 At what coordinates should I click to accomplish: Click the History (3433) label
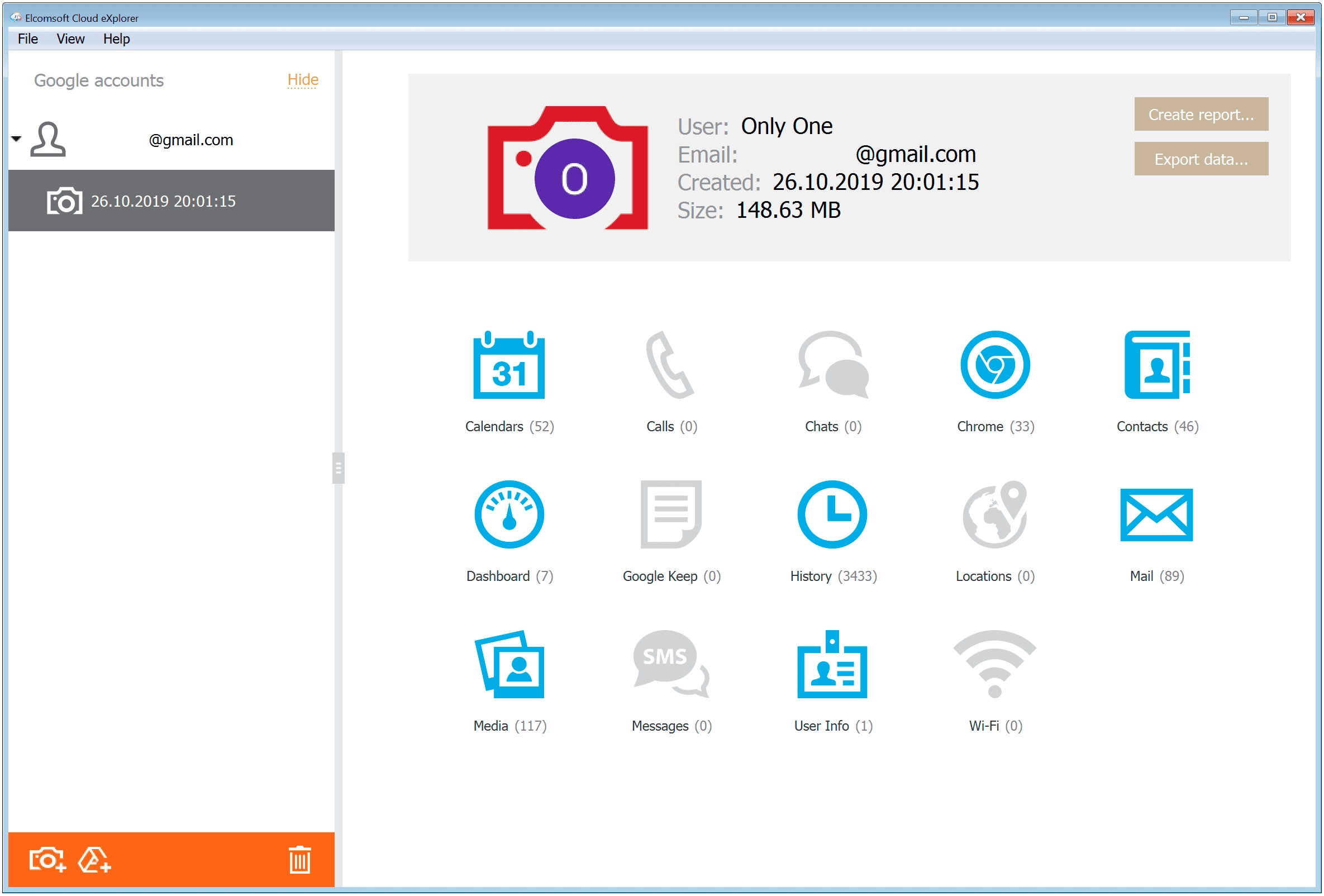click(833, 576)
